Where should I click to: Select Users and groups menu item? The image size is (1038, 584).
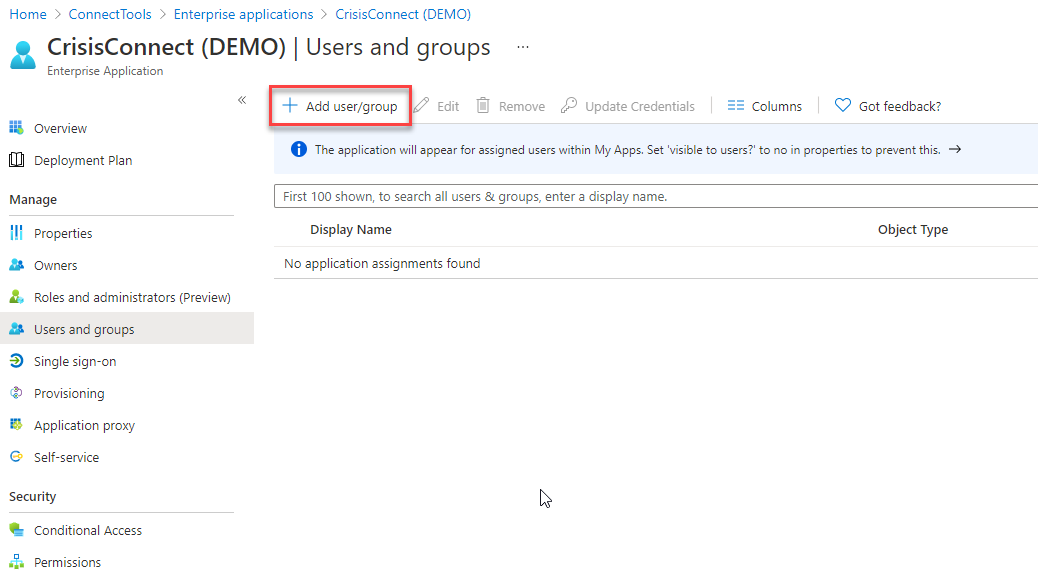[127, 329]
